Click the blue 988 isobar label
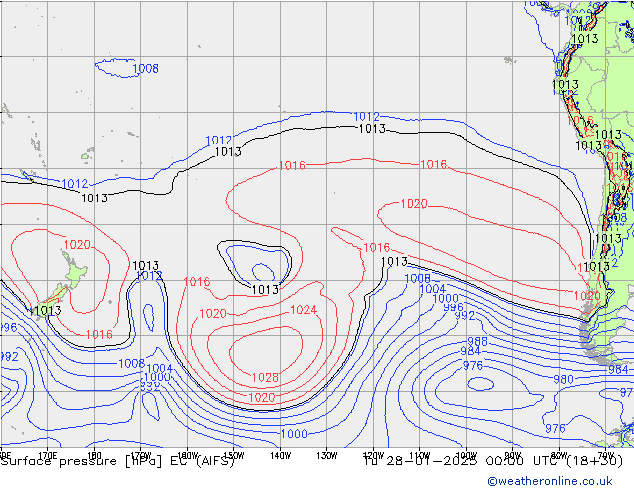 point(478,341)
